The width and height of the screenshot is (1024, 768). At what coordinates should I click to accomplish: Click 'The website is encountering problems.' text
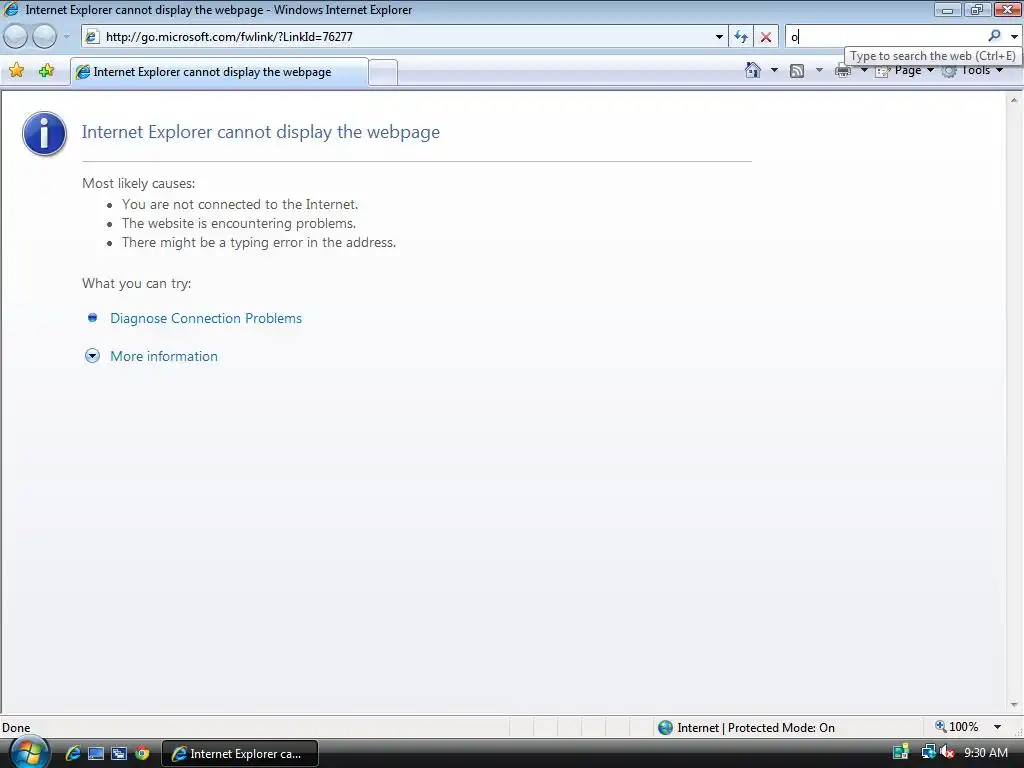[x=239, y=223]
